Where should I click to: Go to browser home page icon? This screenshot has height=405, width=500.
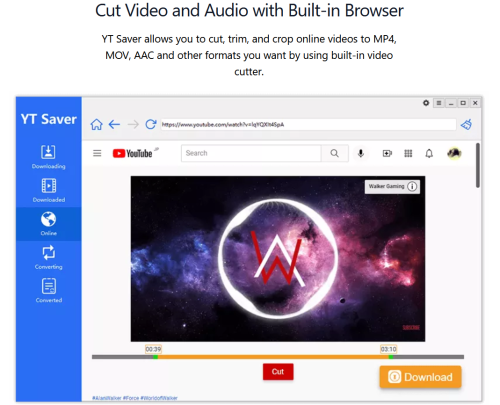(96, 125)
